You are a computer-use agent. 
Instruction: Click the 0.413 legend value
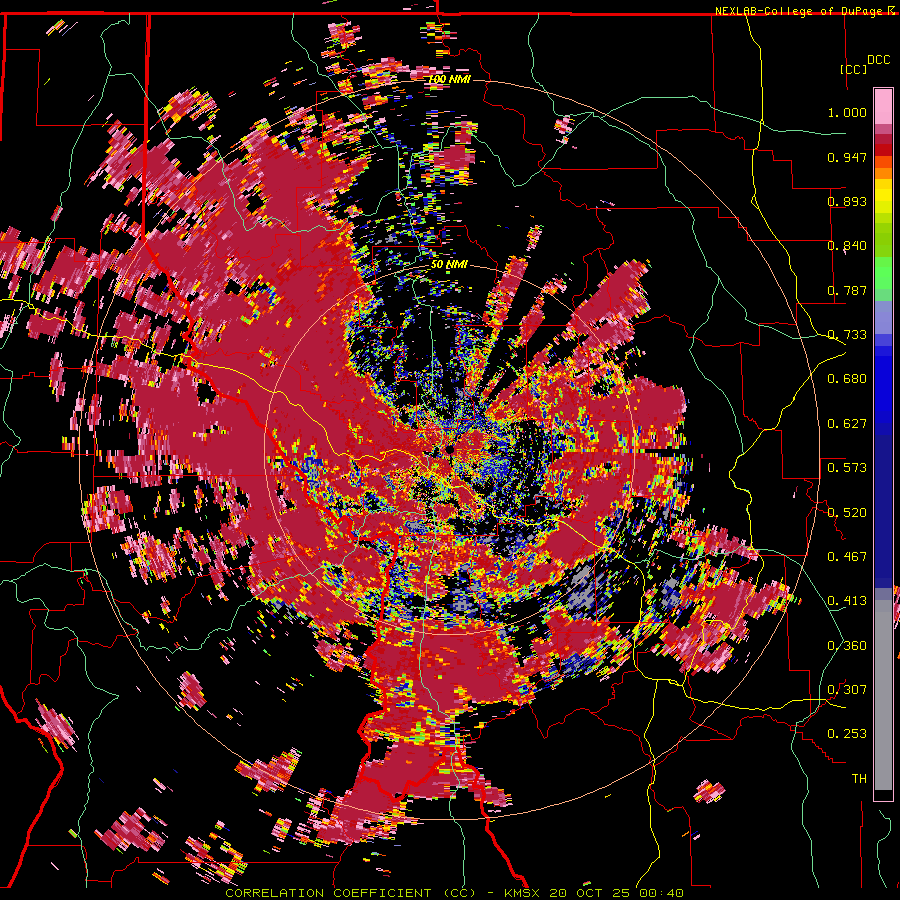pos(847,601)
